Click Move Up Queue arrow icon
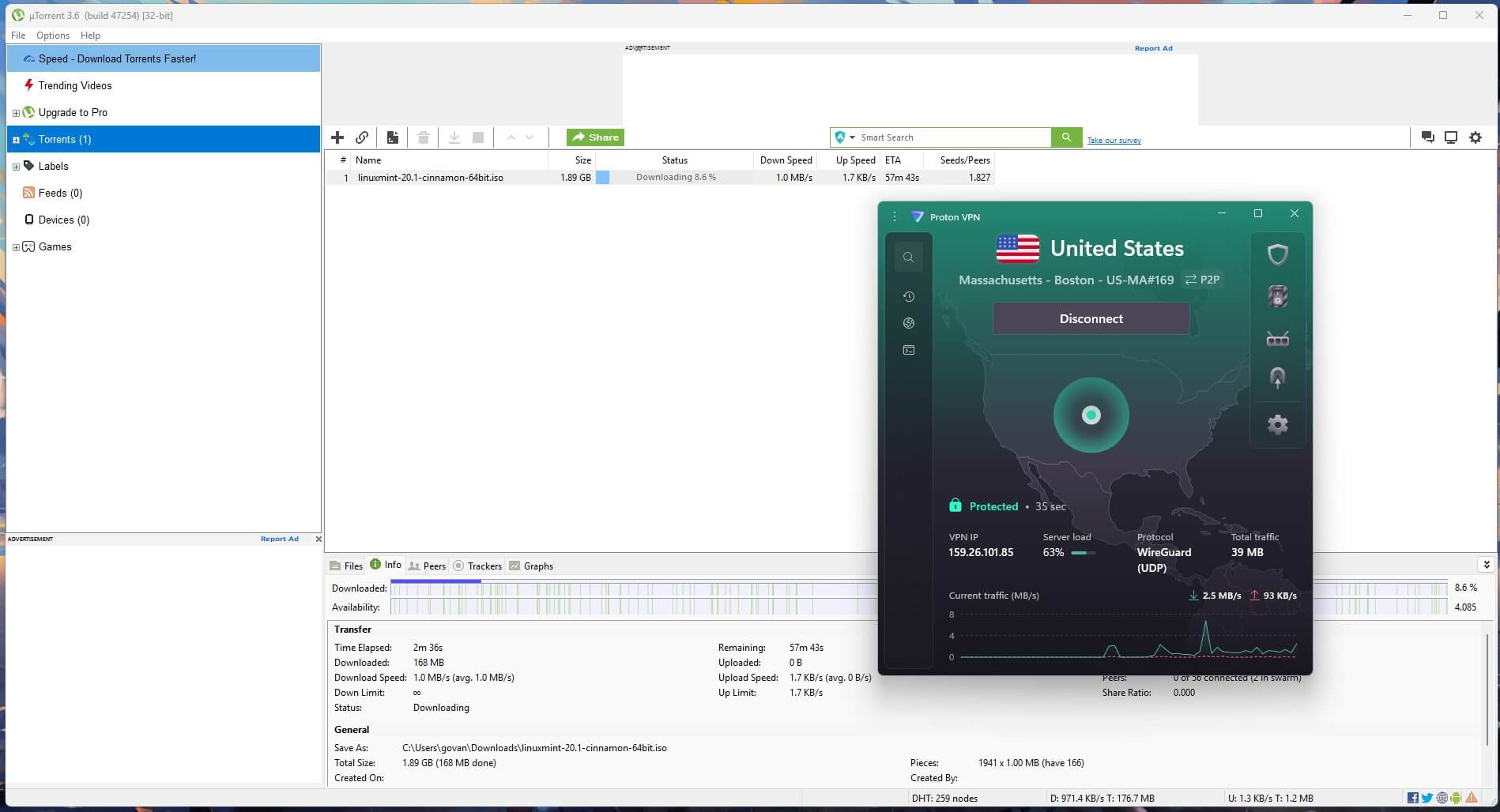 pyautogui.click(x=511, y=137)
